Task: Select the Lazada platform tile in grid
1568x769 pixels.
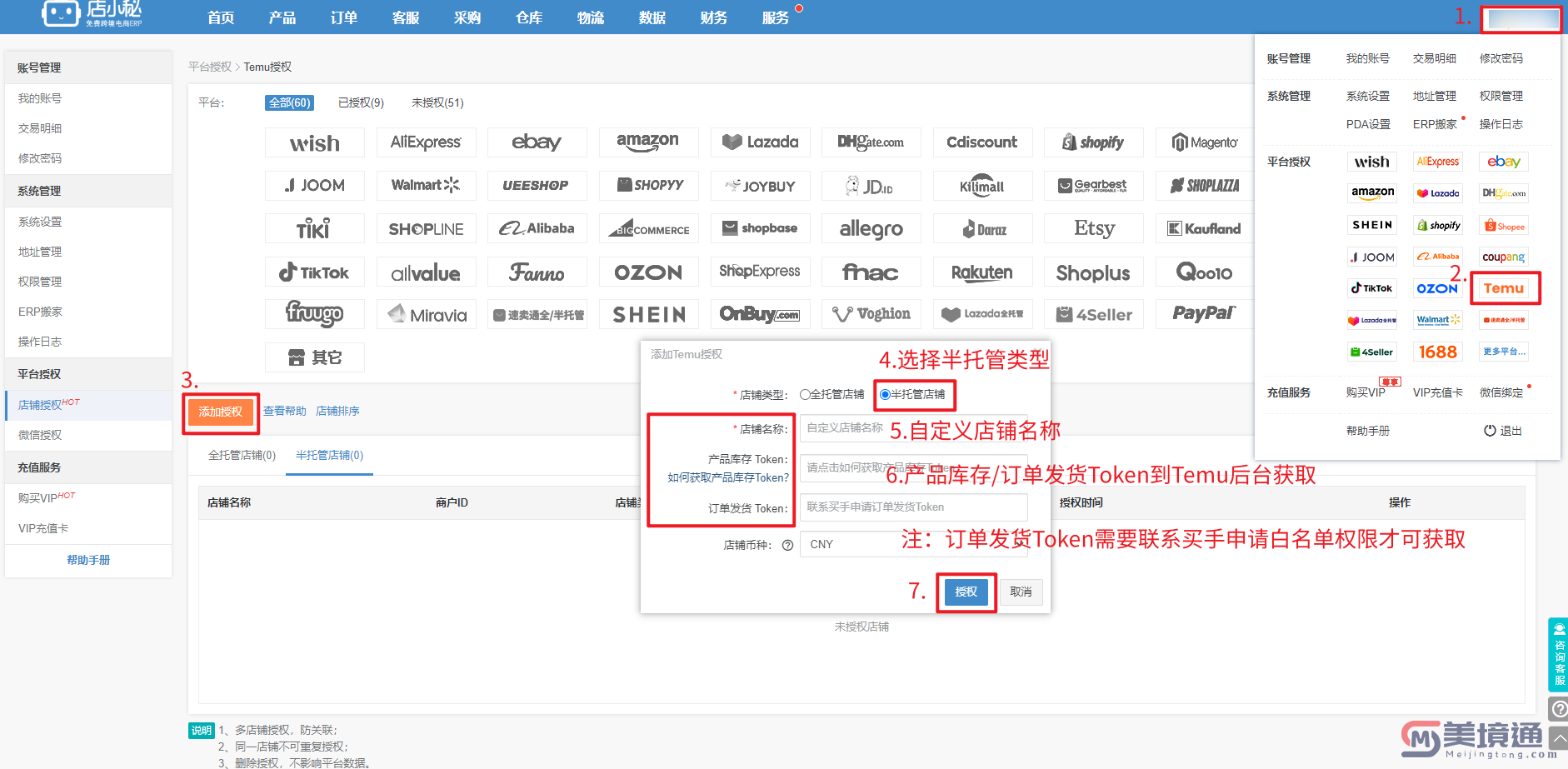Action: pyautogui.click(x=760, y=142)
